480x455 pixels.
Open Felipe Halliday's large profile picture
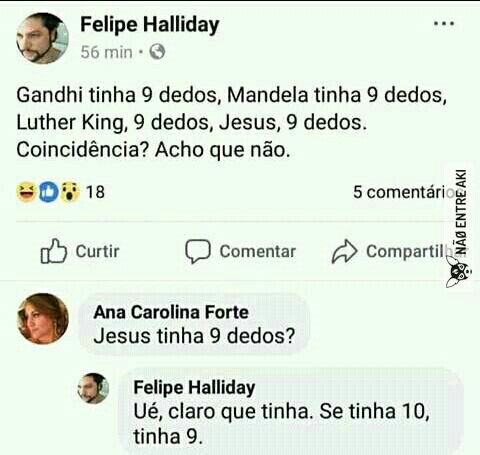[x=42, y=38]
